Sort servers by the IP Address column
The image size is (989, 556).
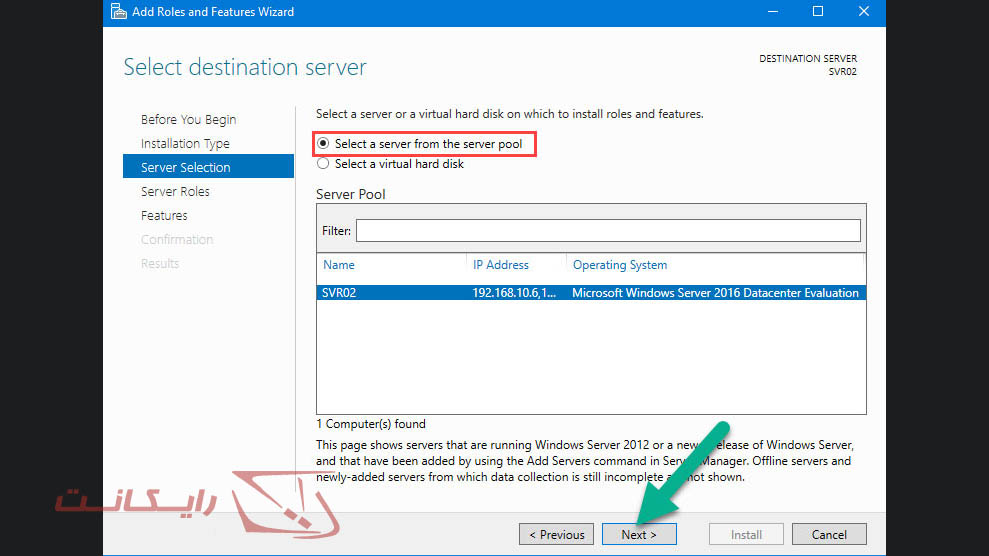[500, 265]
